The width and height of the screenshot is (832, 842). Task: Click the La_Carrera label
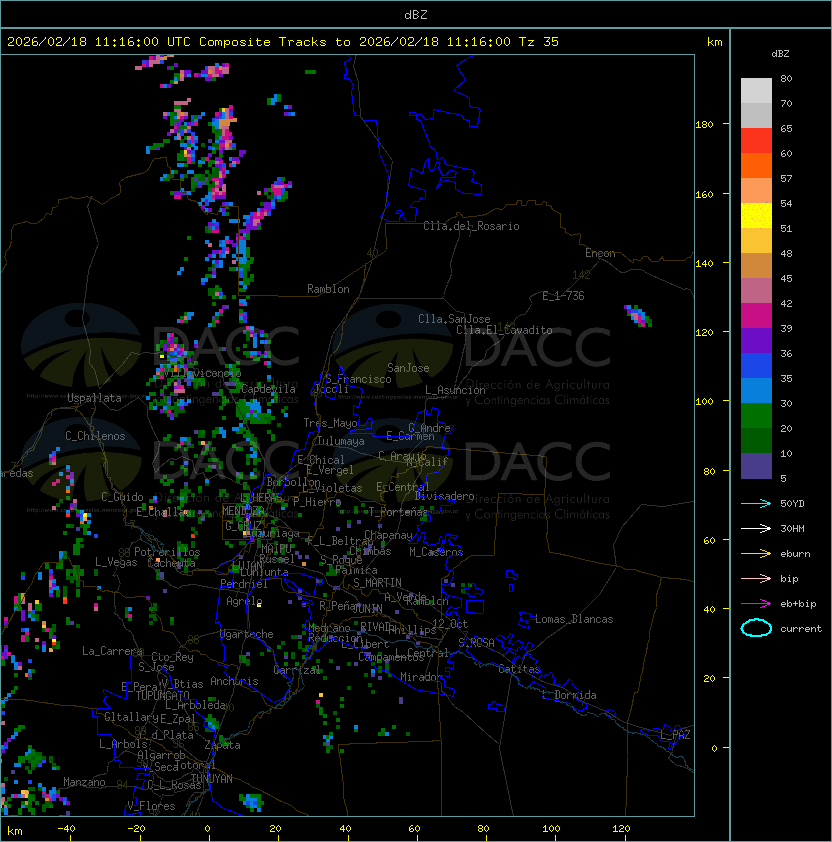coord(112,651)
